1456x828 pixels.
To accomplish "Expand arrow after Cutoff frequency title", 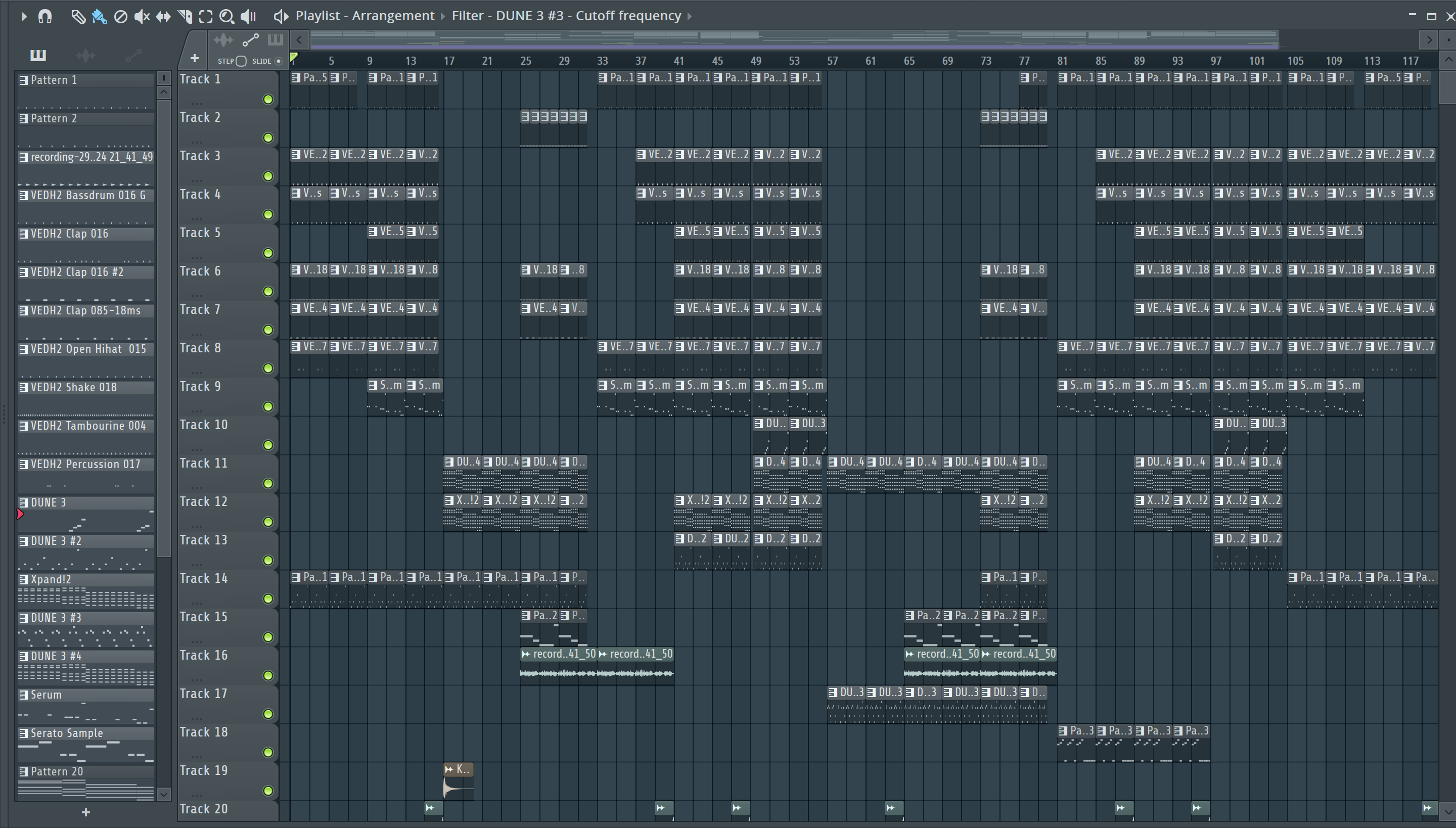I will click(x=690, y=16).
